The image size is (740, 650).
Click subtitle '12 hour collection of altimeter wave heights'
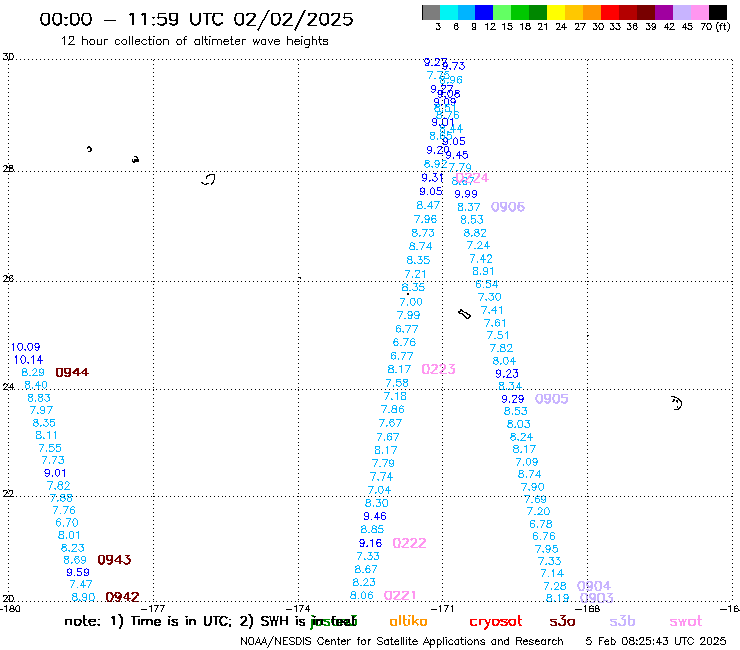click(194, 41)
